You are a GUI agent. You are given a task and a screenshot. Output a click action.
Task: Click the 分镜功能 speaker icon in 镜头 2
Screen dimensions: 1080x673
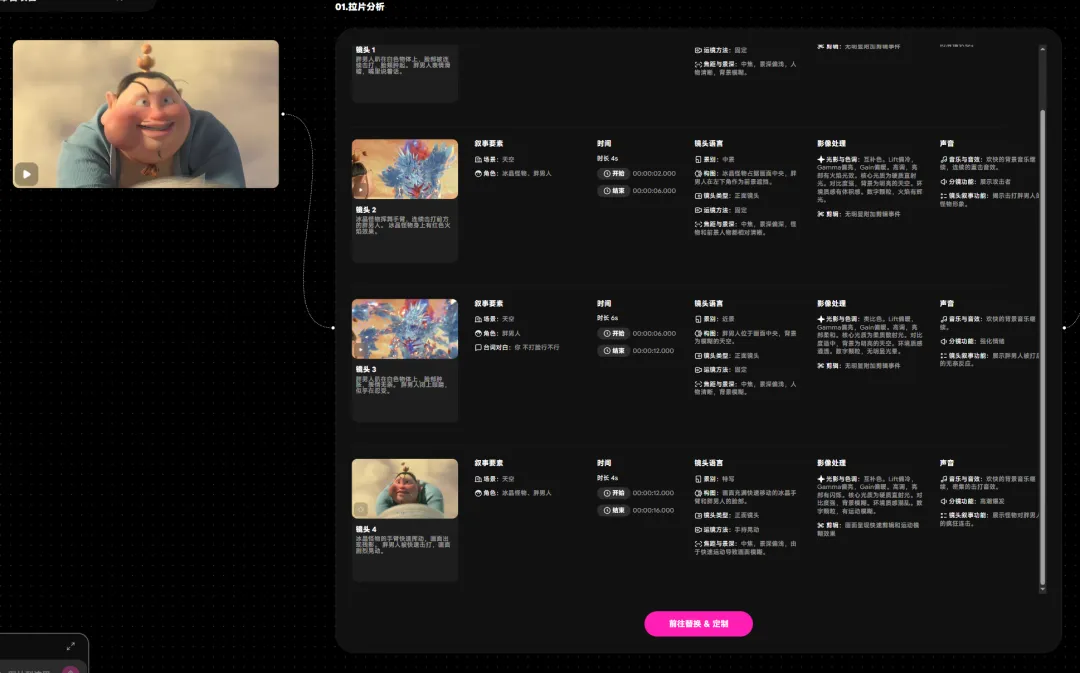(944, 182)
